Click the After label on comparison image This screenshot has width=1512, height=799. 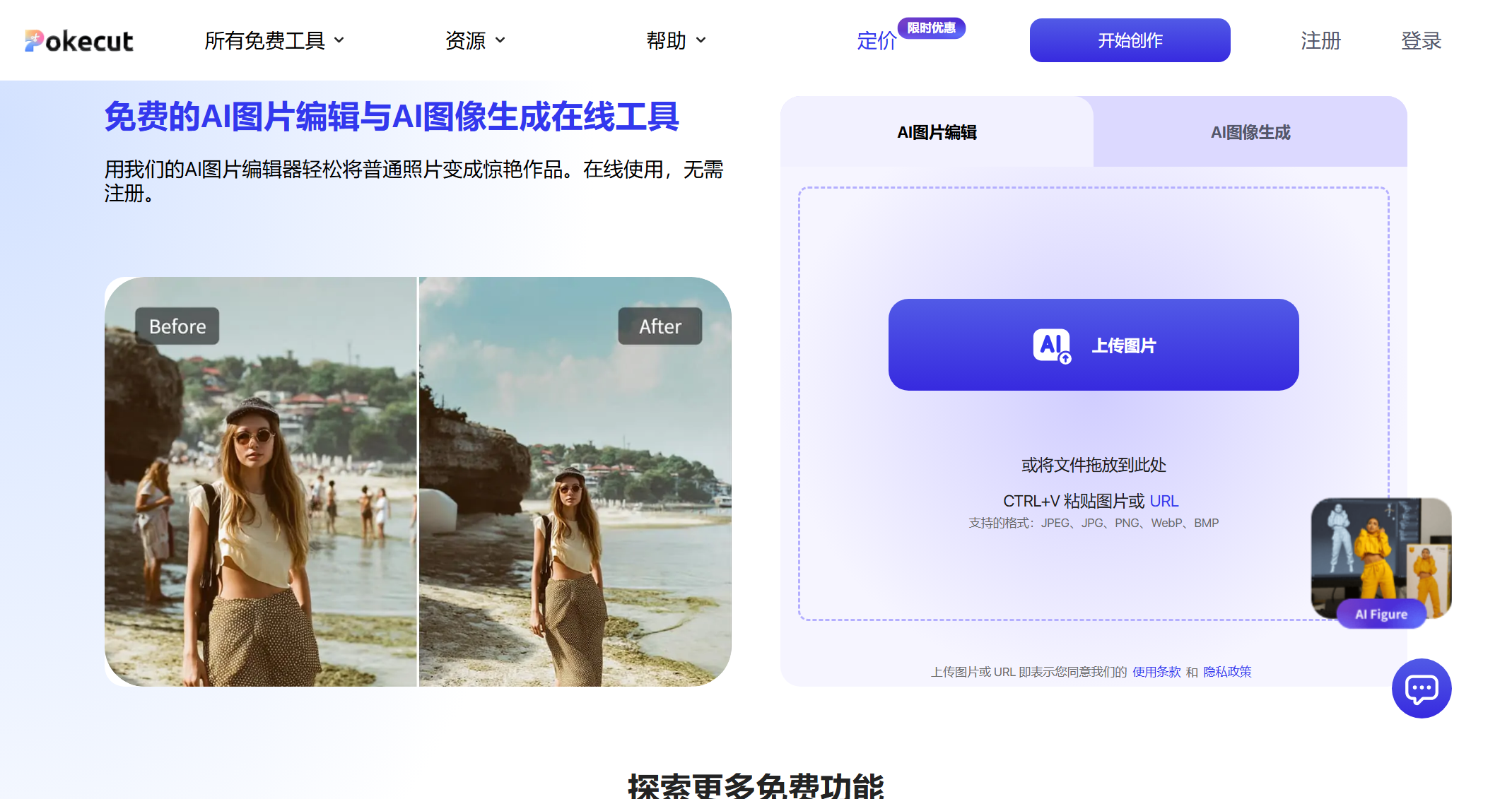(x=660, y=326)
